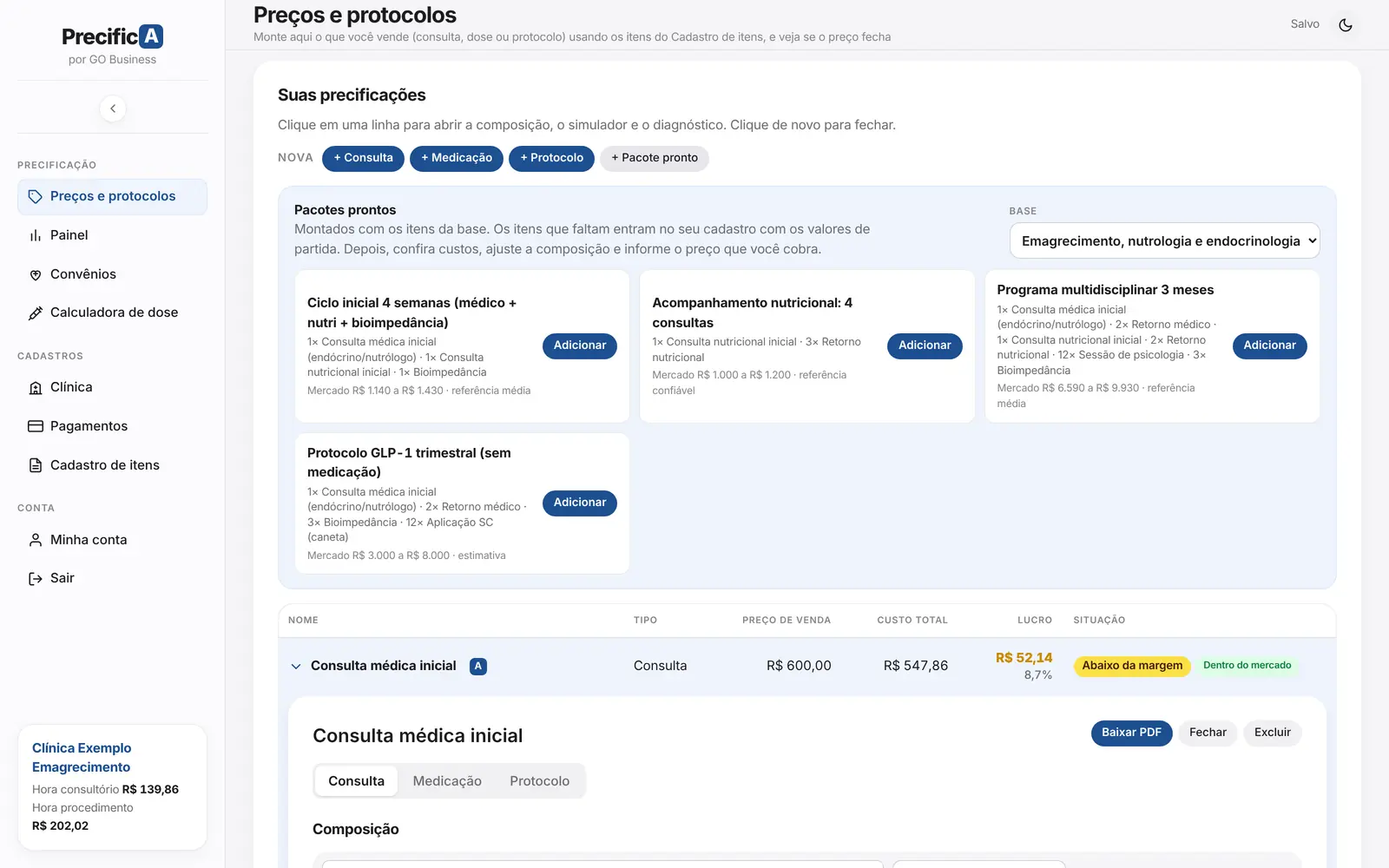The height and width of the screenshot is (868, 1389).
Task: Collapse the Consulta médica inicial row chevron
Action: 296,667
